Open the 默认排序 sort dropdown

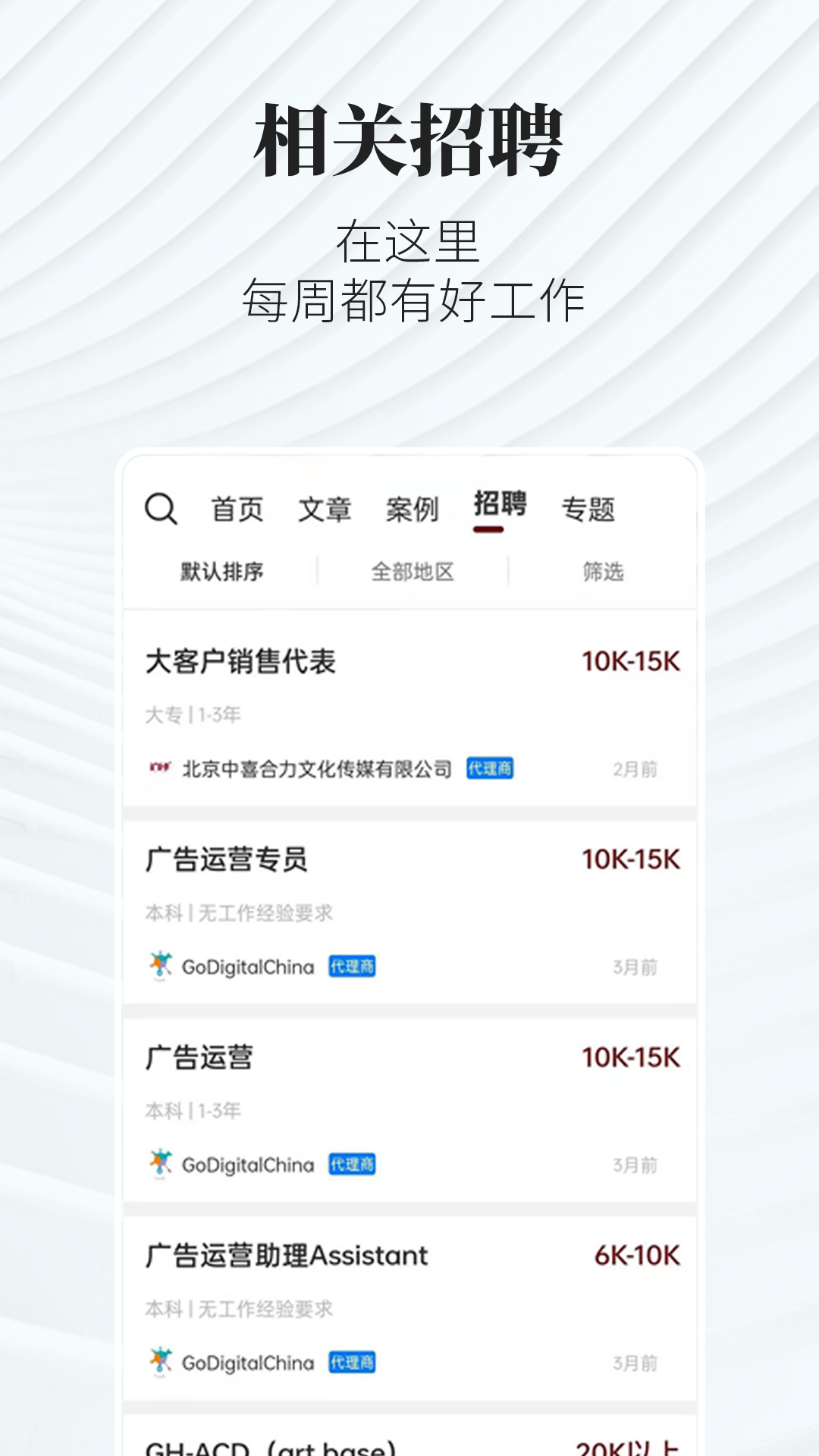click(x=221, y=572)
